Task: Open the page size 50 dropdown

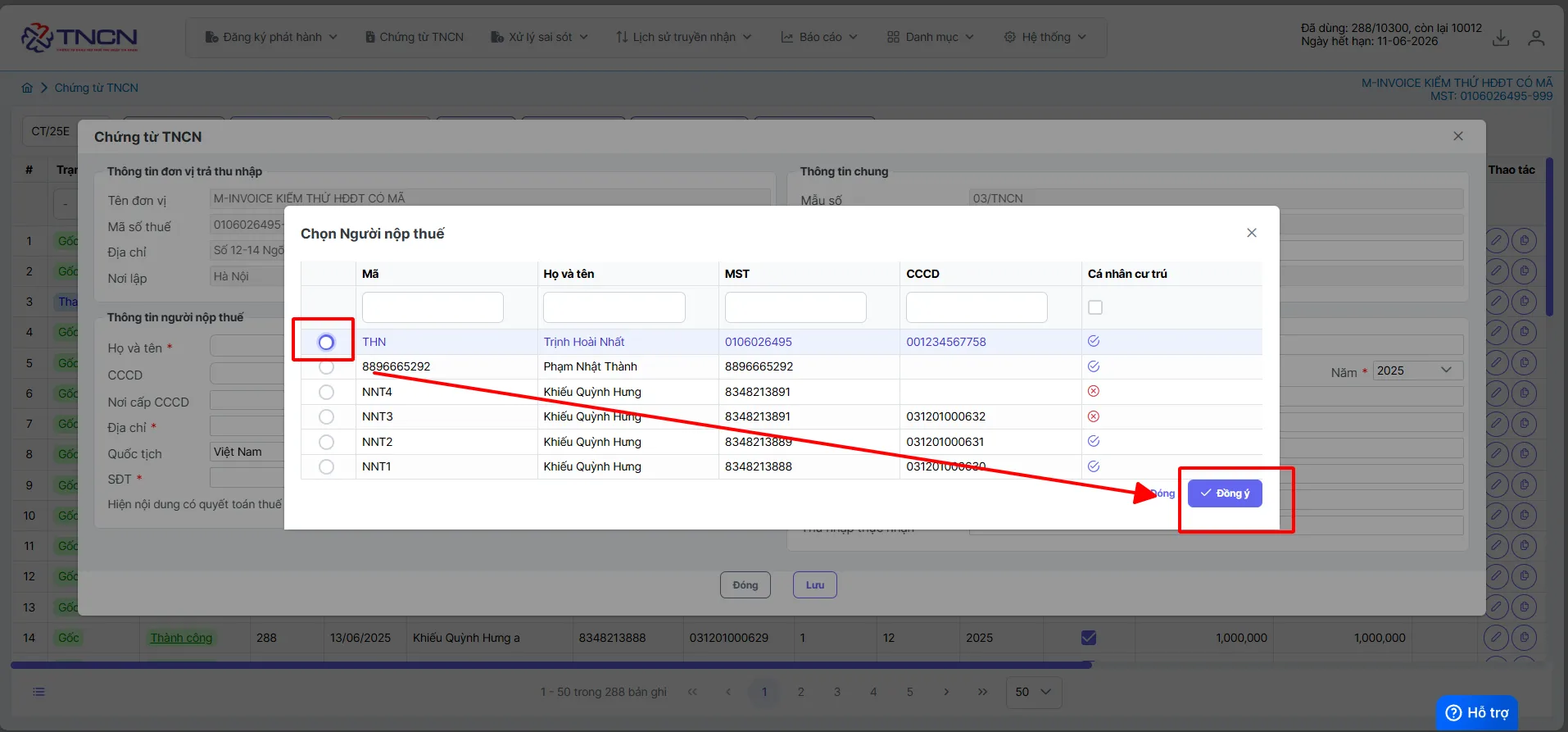Action: pos(1034,692)
